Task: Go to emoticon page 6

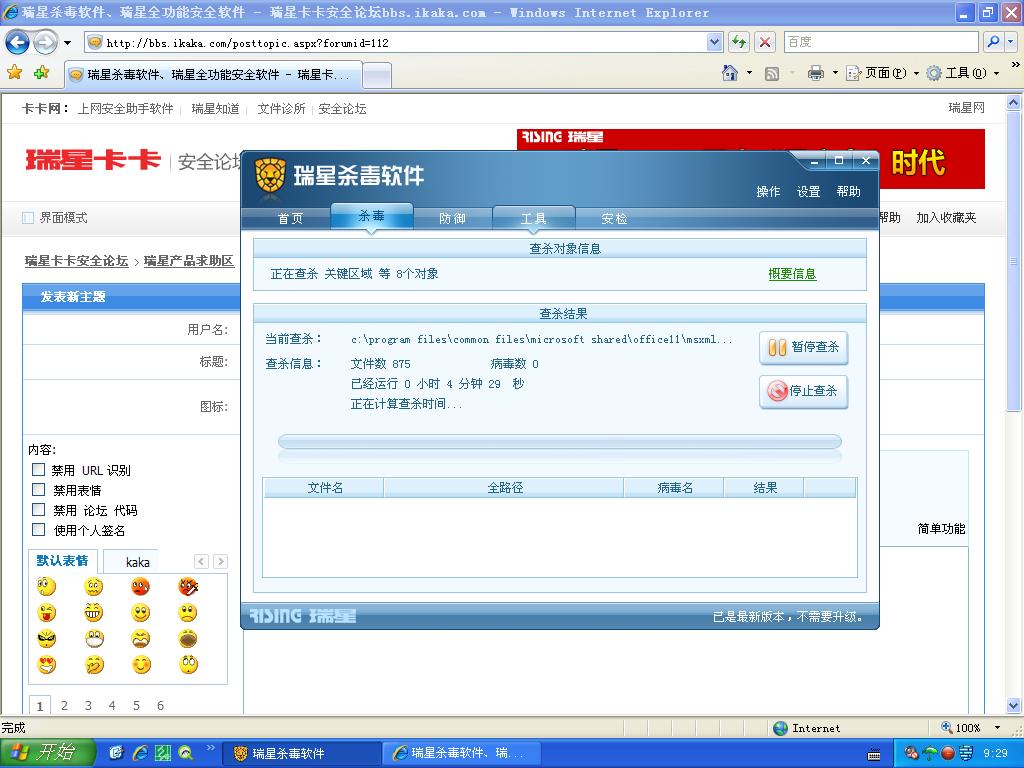Action: 160,705
